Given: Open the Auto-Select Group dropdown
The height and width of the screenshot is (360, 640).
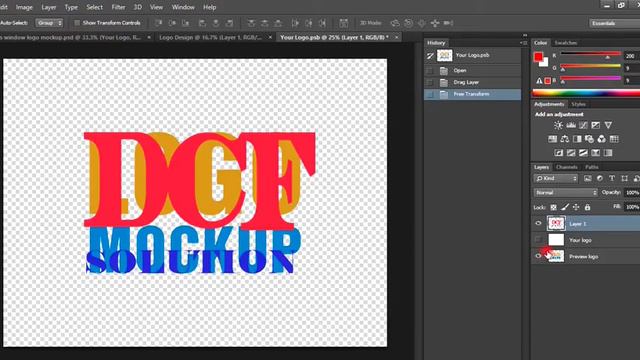Looking at the screenshot, I should (x=49, y=23).
